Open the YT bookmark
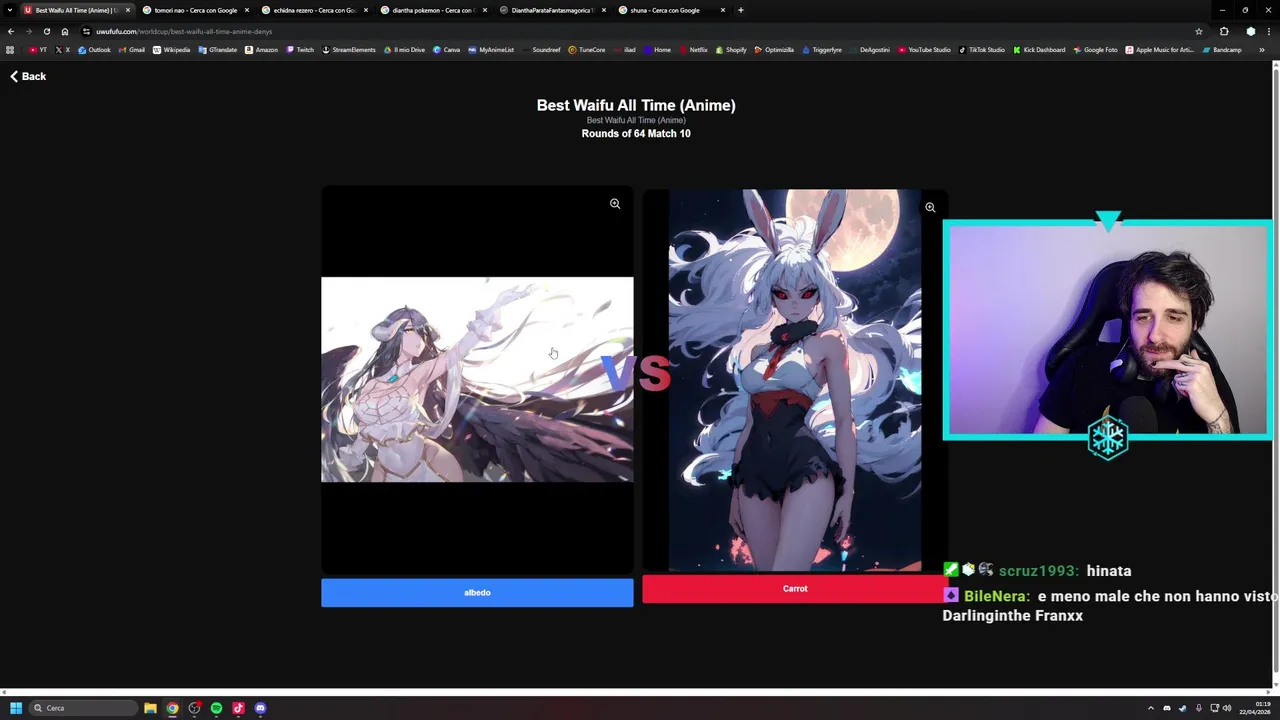The height and width of the screenshot is (720, 1280). (x=38, y=50)
